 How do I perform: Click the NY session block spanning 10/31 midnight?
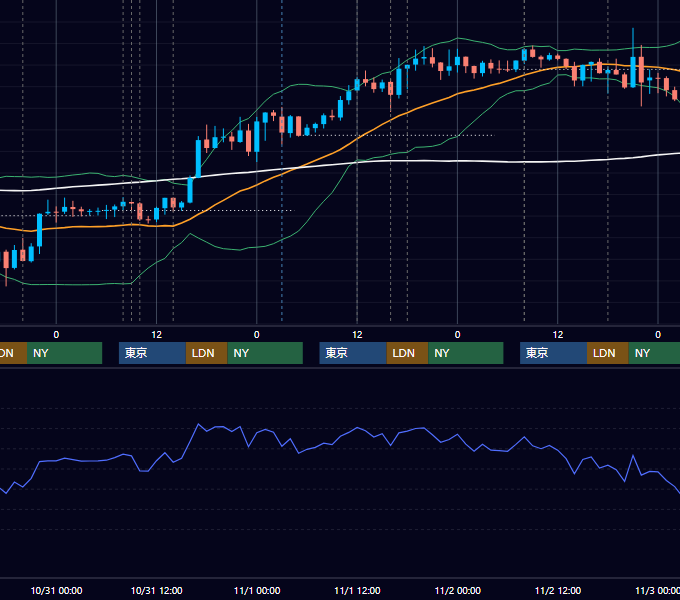64,353
